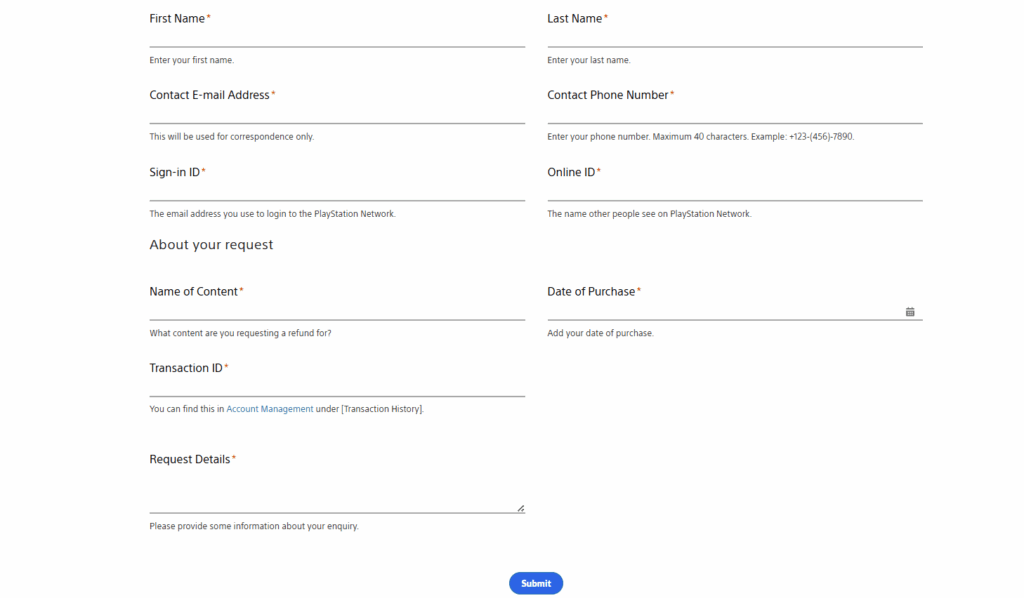Select the Contact E-mail Address field

[337, 114]
